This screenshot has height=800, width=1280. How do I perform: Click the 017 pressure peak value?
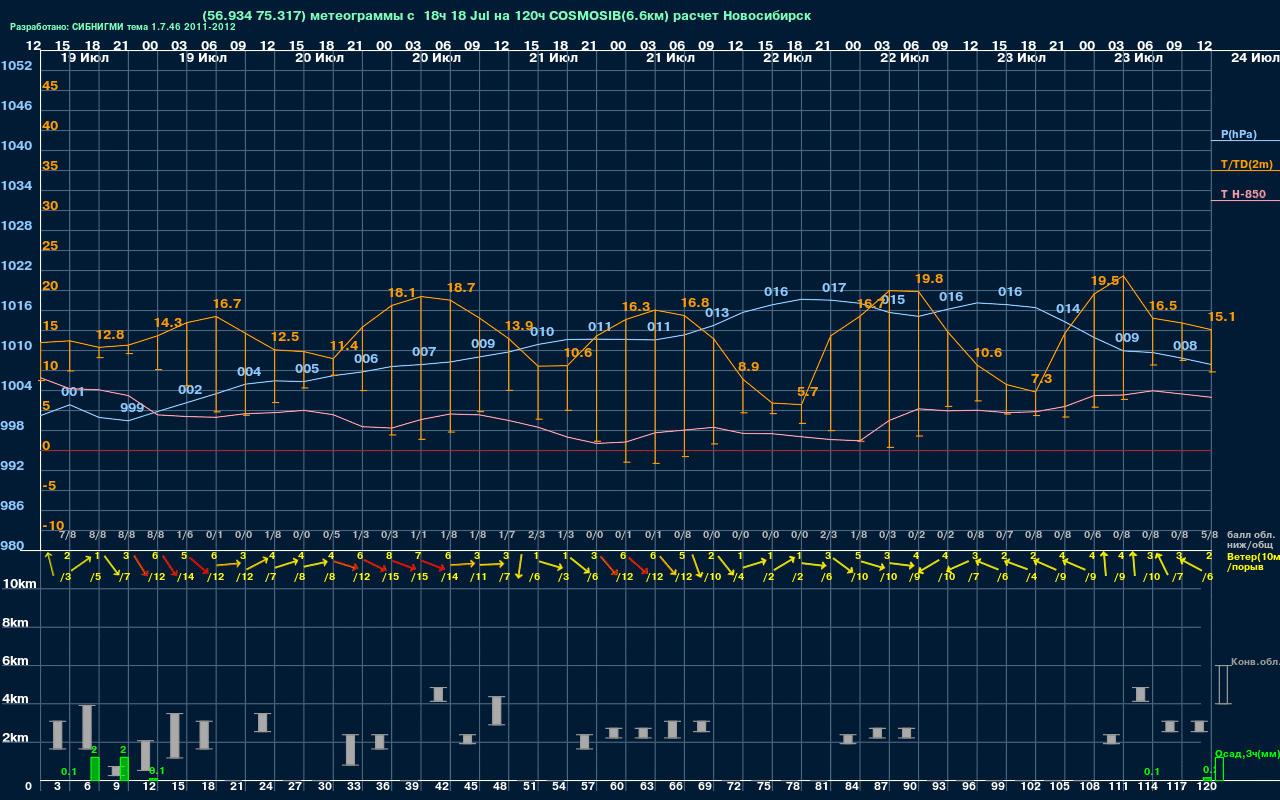pos(834,288)
